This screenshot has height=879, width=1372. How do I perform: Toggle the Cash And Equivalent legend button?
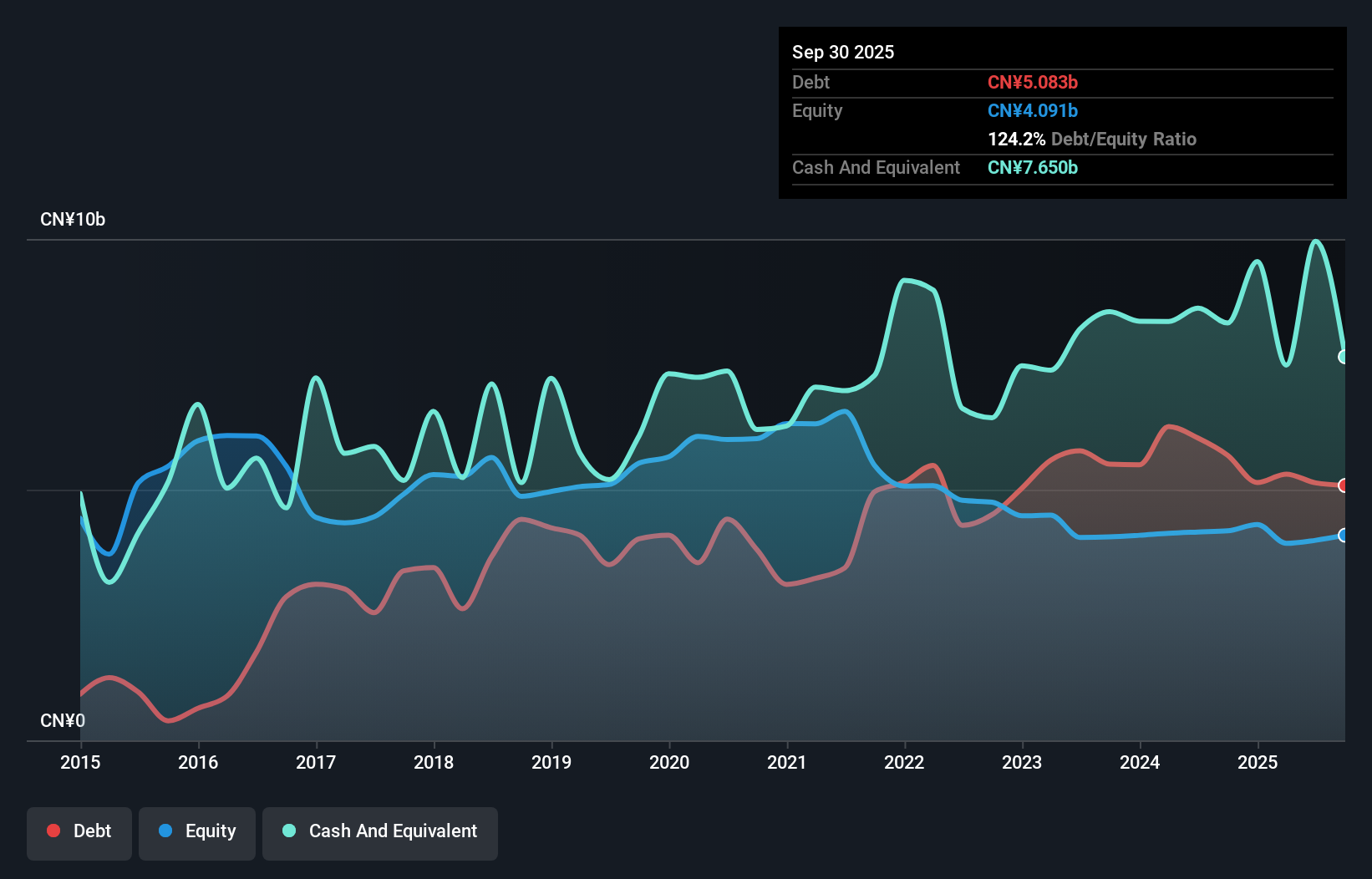[380, 832]
